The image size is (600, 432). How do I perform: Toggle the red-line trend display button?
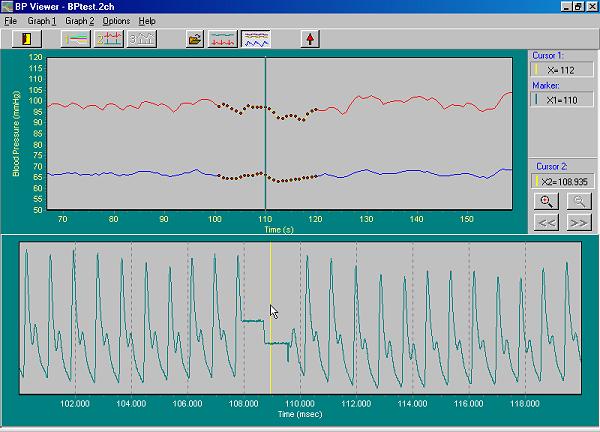pos(223,39)
